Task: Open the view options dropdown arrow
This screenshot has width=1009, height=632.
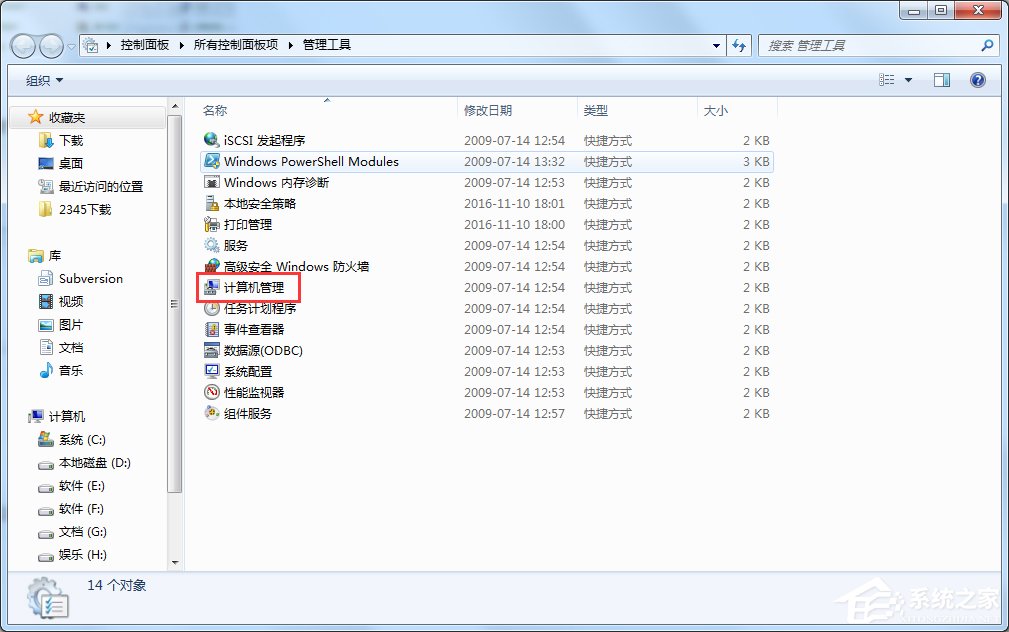Action: click(x=907, y=80)
